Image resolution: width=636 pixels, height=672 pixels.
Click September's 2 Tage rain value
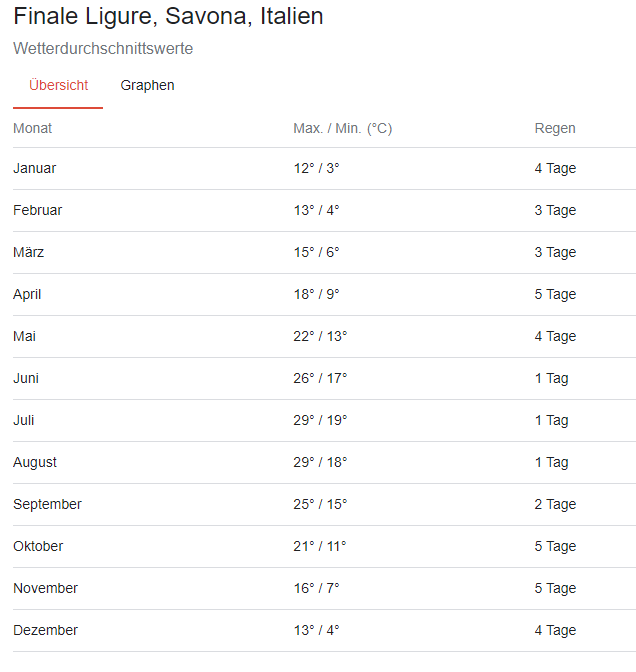click(x=555, y=504)
